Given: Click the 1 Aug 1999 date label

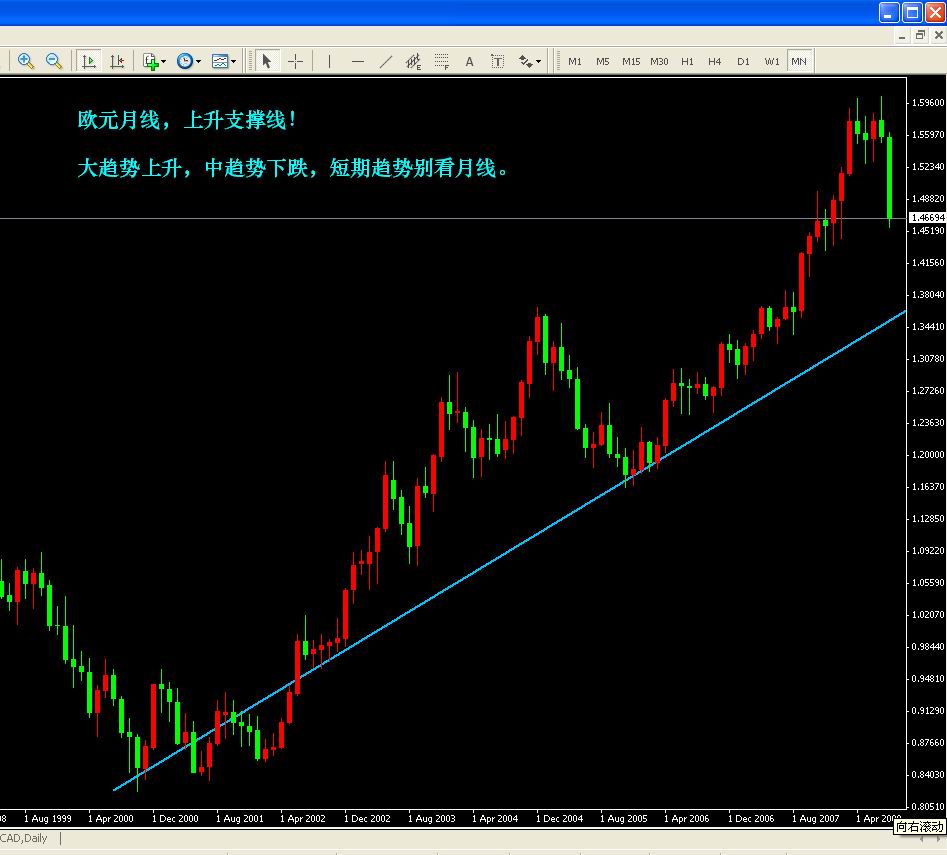Looking at the screenshot, I should click(x=48, y=819).
